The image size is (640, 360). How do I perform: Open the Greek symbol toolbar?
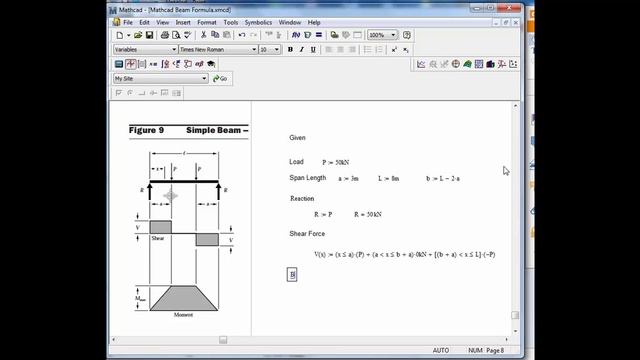199,64
